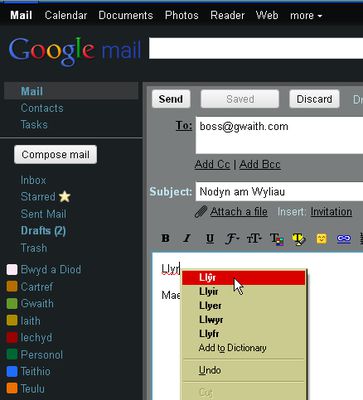Discard the current draft message
This screenshot has height=400, width=363.
tap(314, 99)
